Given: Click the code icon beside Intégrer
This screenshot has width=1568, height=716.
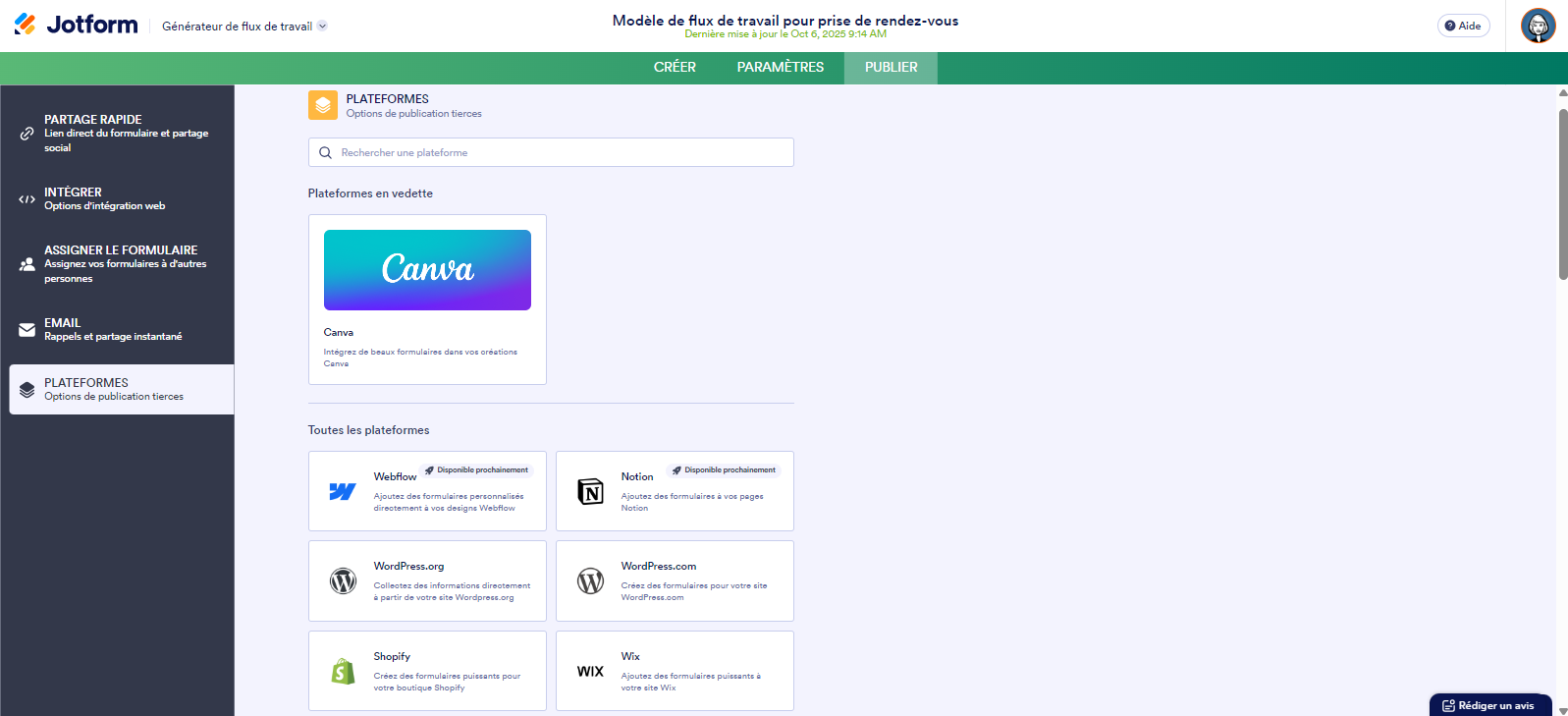Looking at the screenshot, I should (x=27, y=199).
